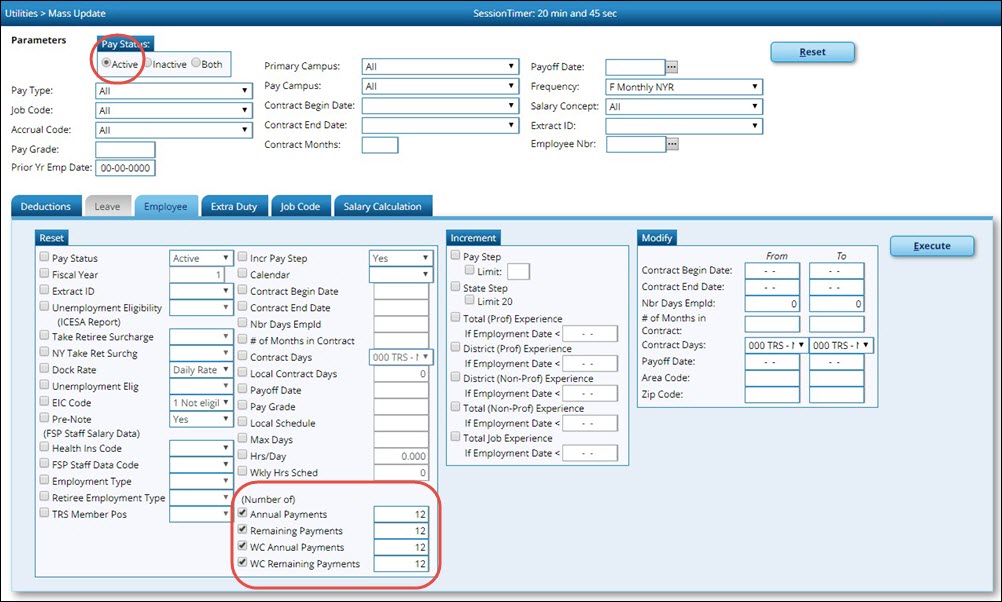This screenshot has height=602, width=1002.
Task: Switch to the Deductions tab
Action: pyautogui.click(x=46, y=206)
